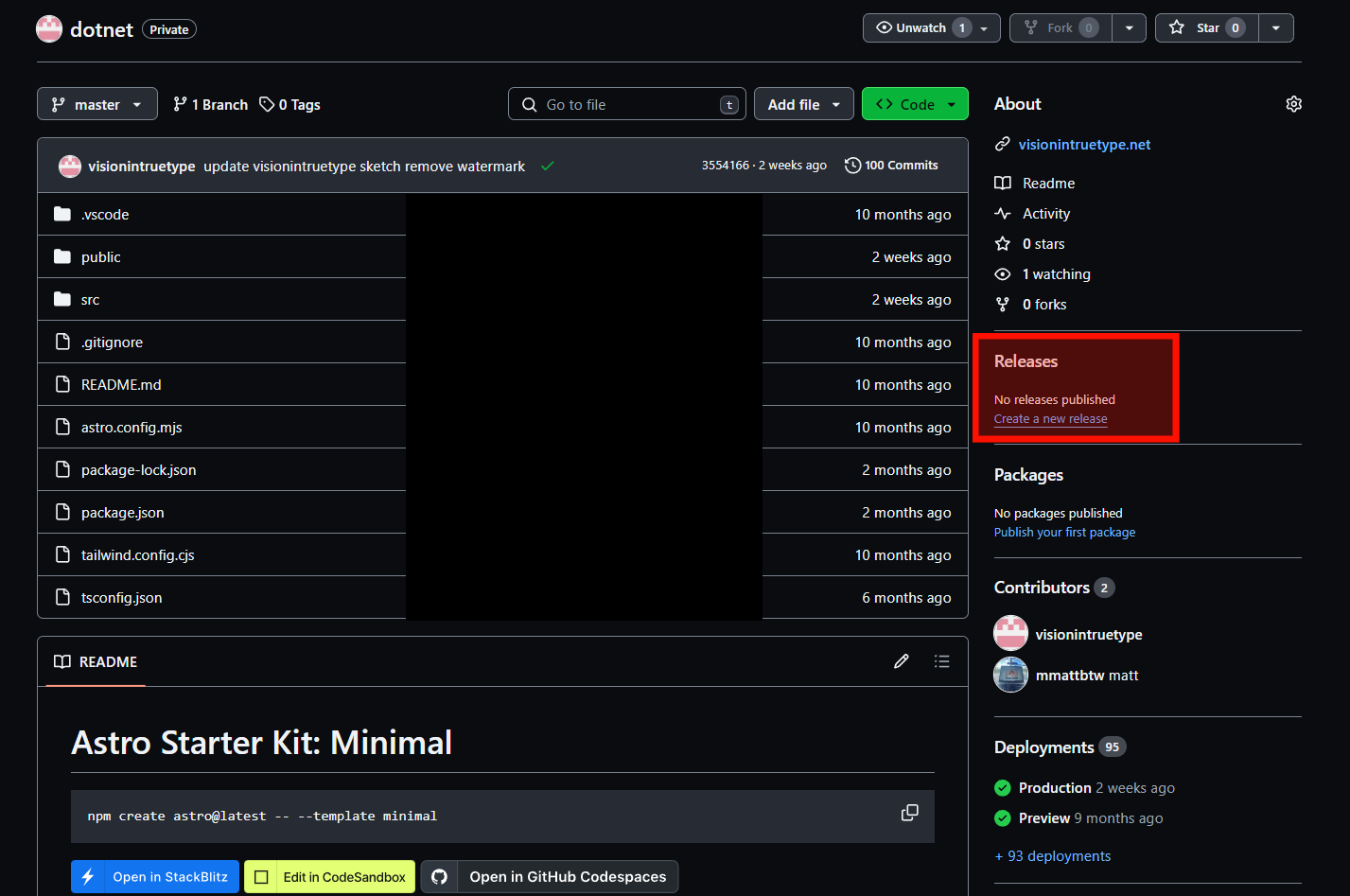View all 93 deployments
The image size is (1350, 896).
coord(1053,855)
